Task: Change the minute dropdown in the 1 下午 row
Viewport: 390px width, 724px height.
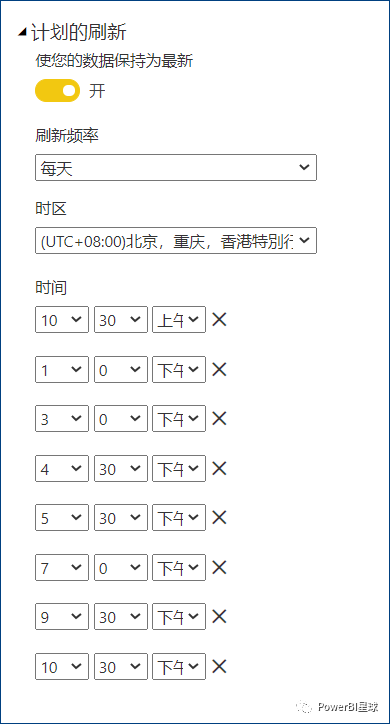Action: [x=121, y=369]
